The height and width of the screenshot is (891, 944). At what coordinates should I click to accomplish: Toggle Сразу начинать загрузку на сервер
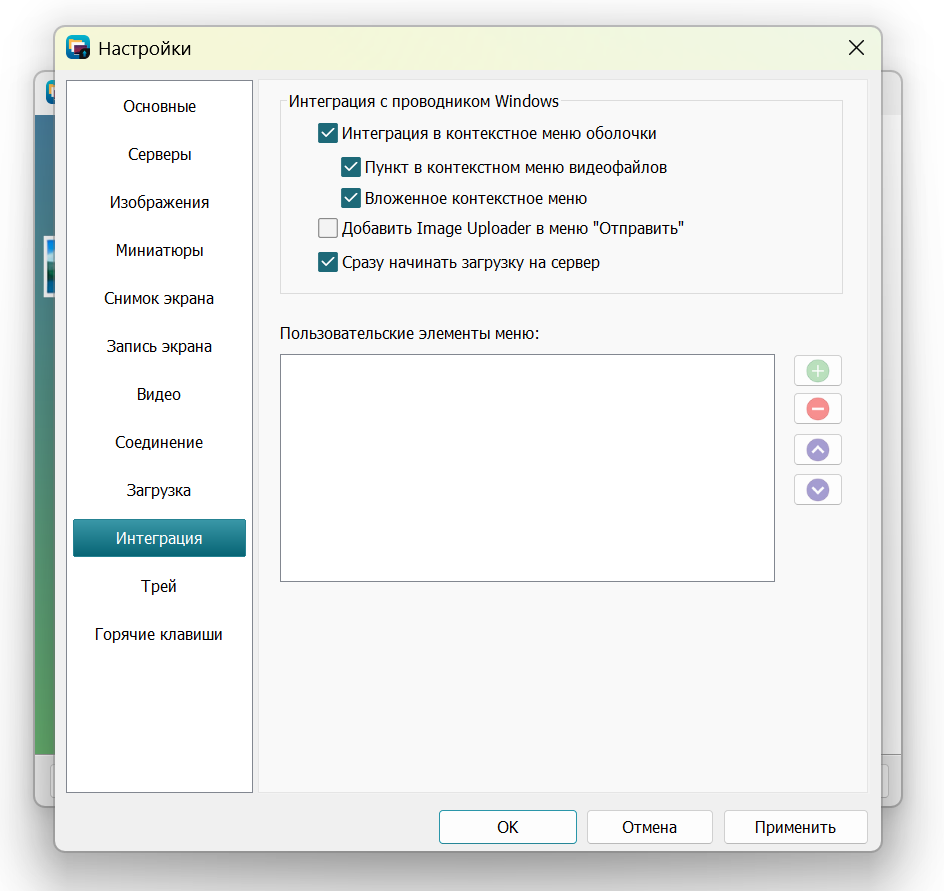click(328, 262)
